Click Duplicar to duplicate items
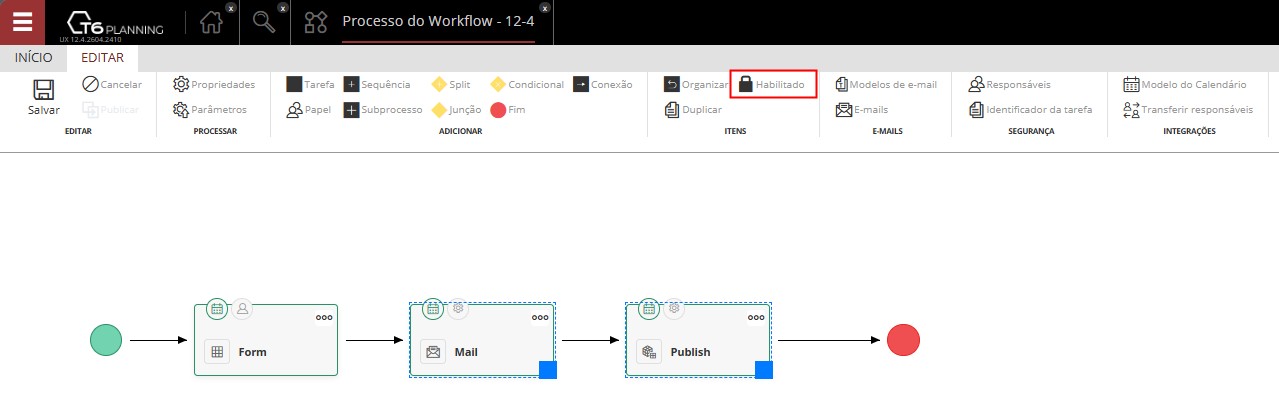Viewport: 1279px width, 414px height. click(x=693, y=110)
